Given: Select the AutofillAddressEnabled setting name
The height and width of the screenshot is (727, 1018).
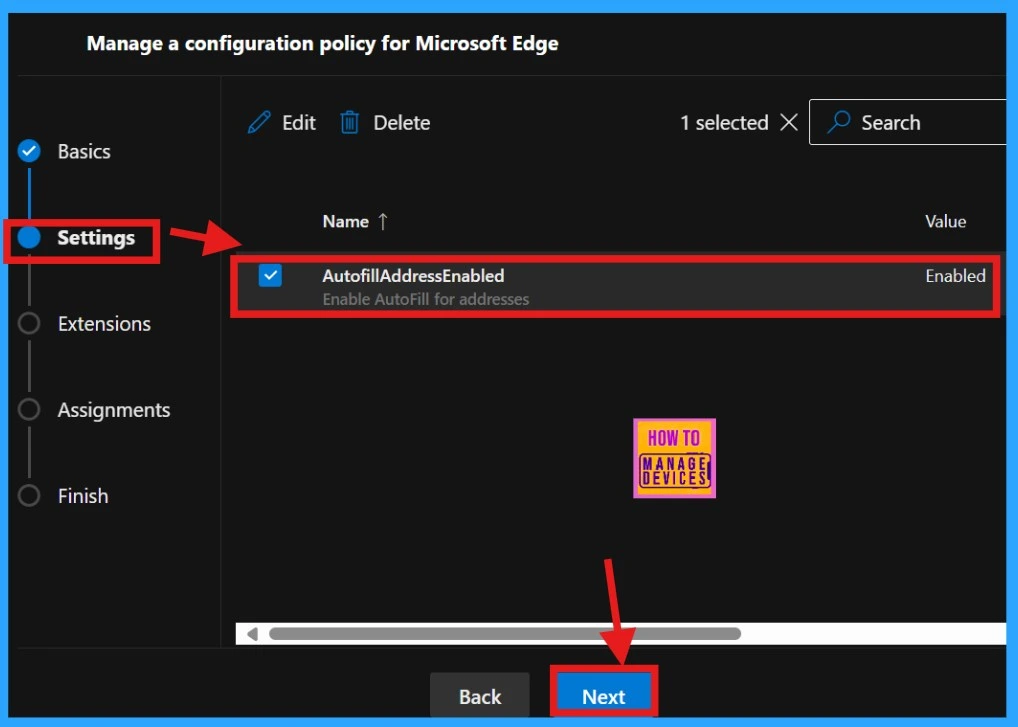Looking at the screenshot, I should coord(413,276).
